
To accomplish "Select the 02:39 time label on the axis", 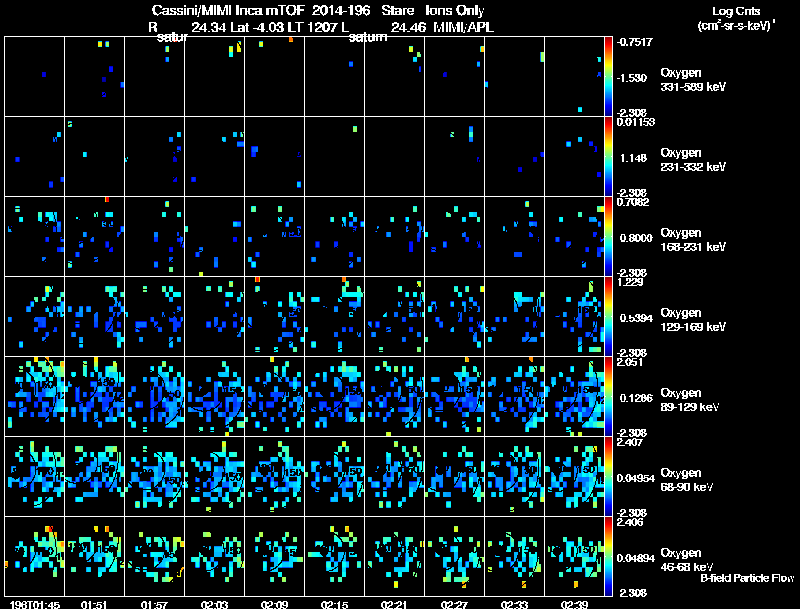I will [574, 604].
